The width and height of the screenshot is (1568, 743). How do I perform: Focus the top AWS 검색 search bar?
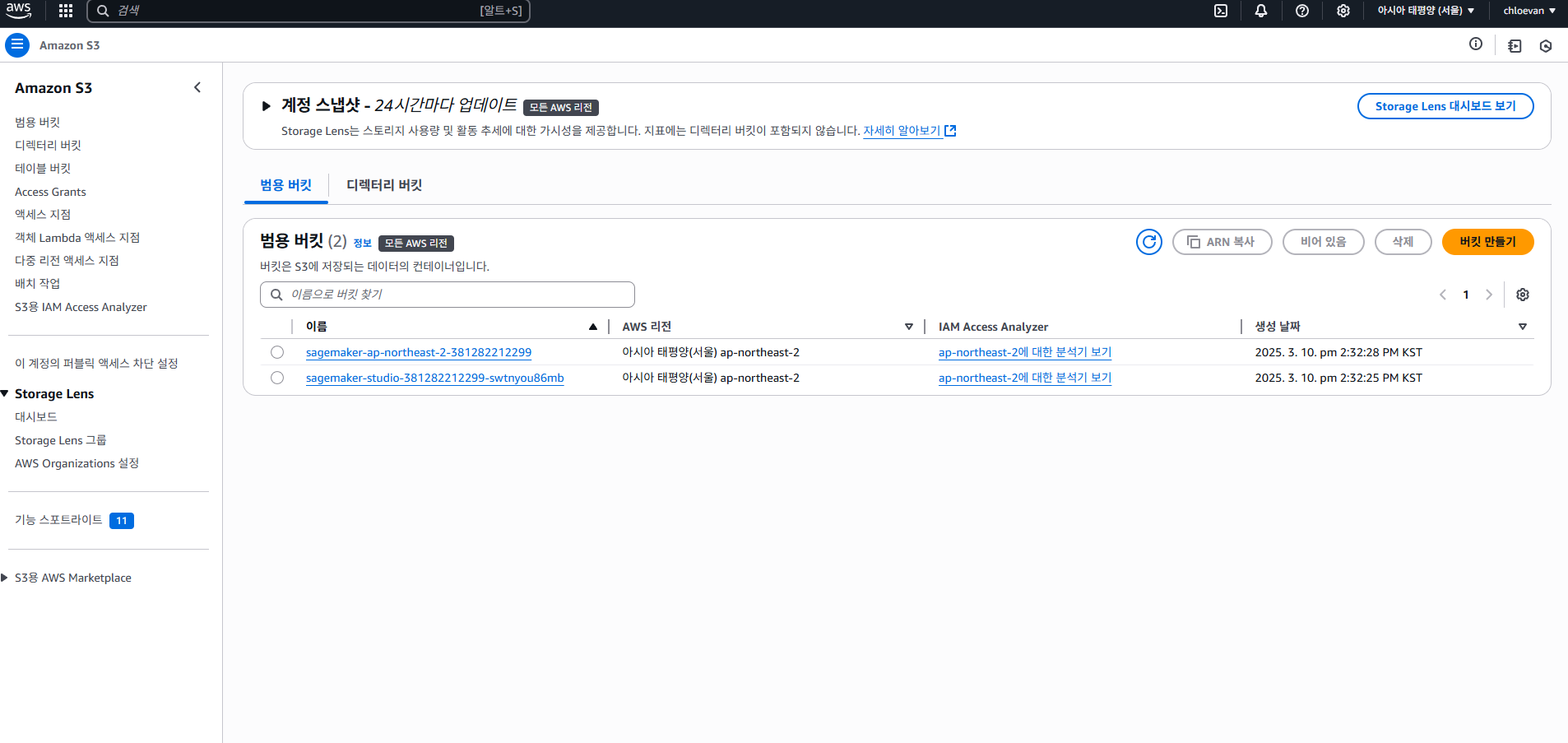[308, 11]
